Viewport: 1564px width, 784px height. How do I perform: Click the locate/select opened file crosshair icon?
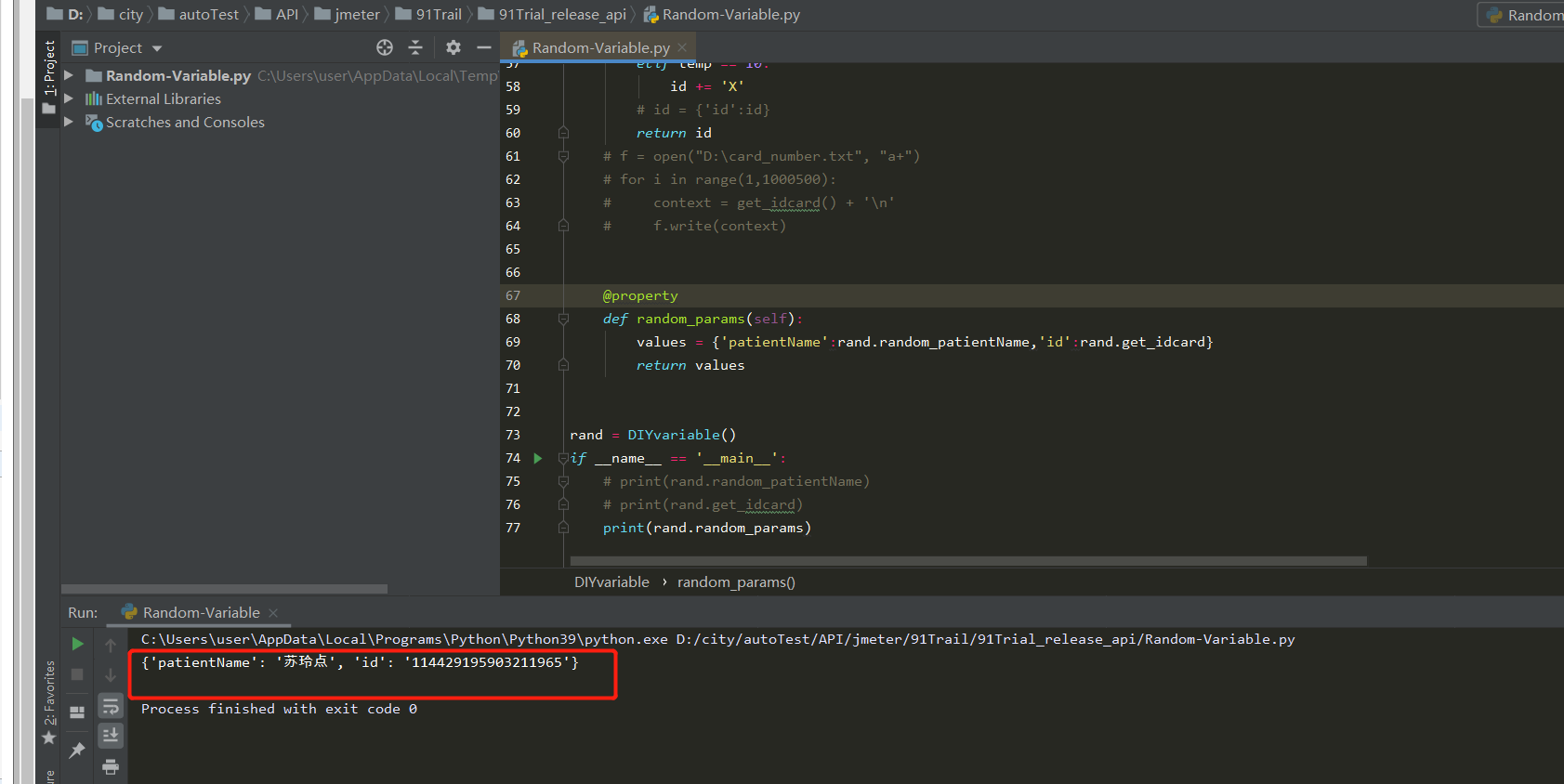(x=385, y=47)
